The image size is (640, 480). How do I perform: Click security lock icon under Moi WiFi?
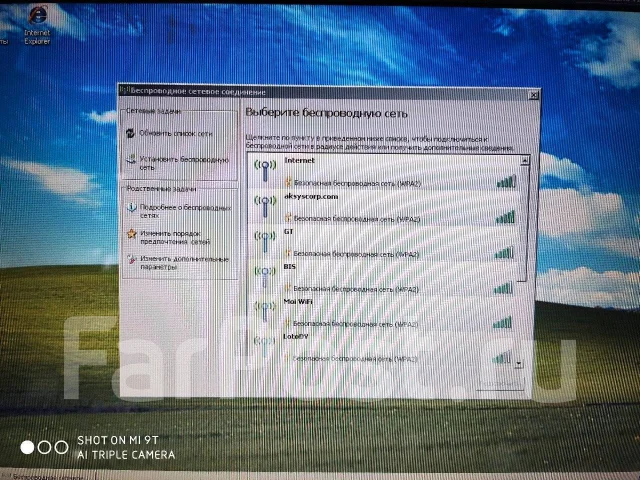click(287, 323)
